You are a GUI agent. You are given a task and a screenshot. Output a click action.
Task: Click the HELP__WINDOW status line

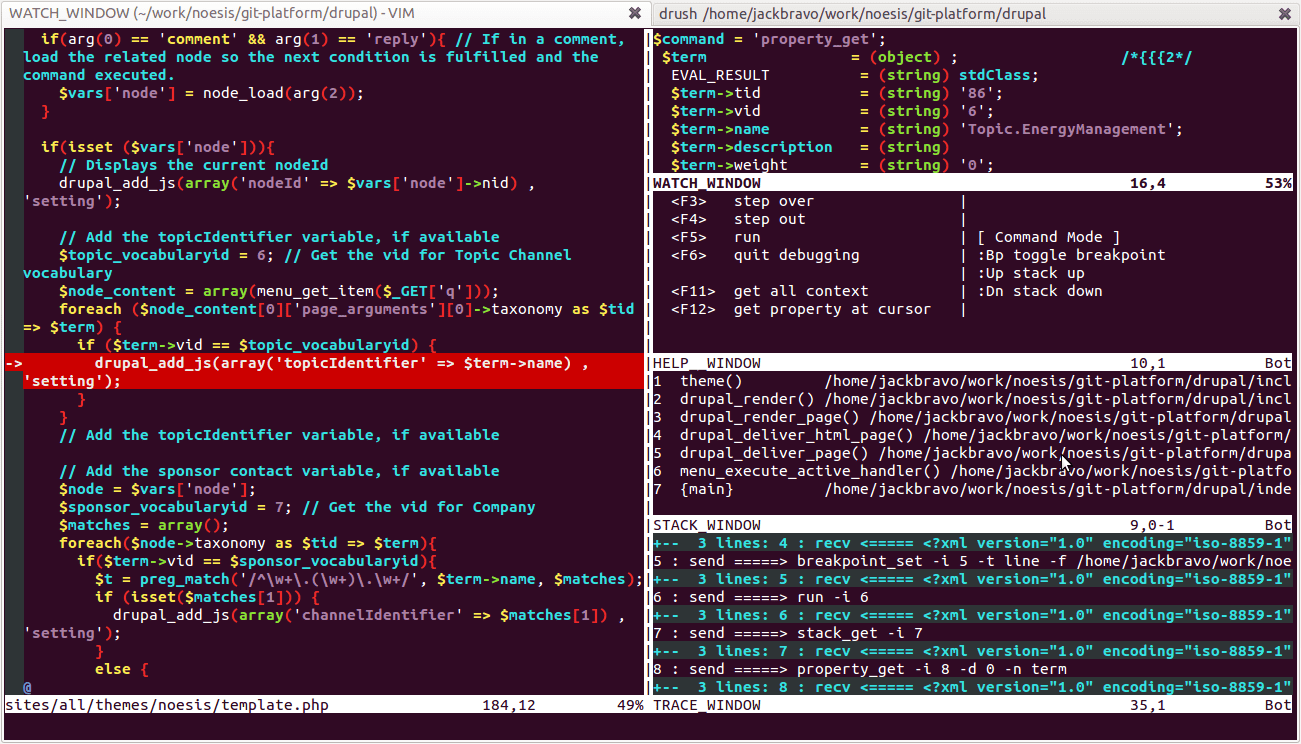(972, 363)
